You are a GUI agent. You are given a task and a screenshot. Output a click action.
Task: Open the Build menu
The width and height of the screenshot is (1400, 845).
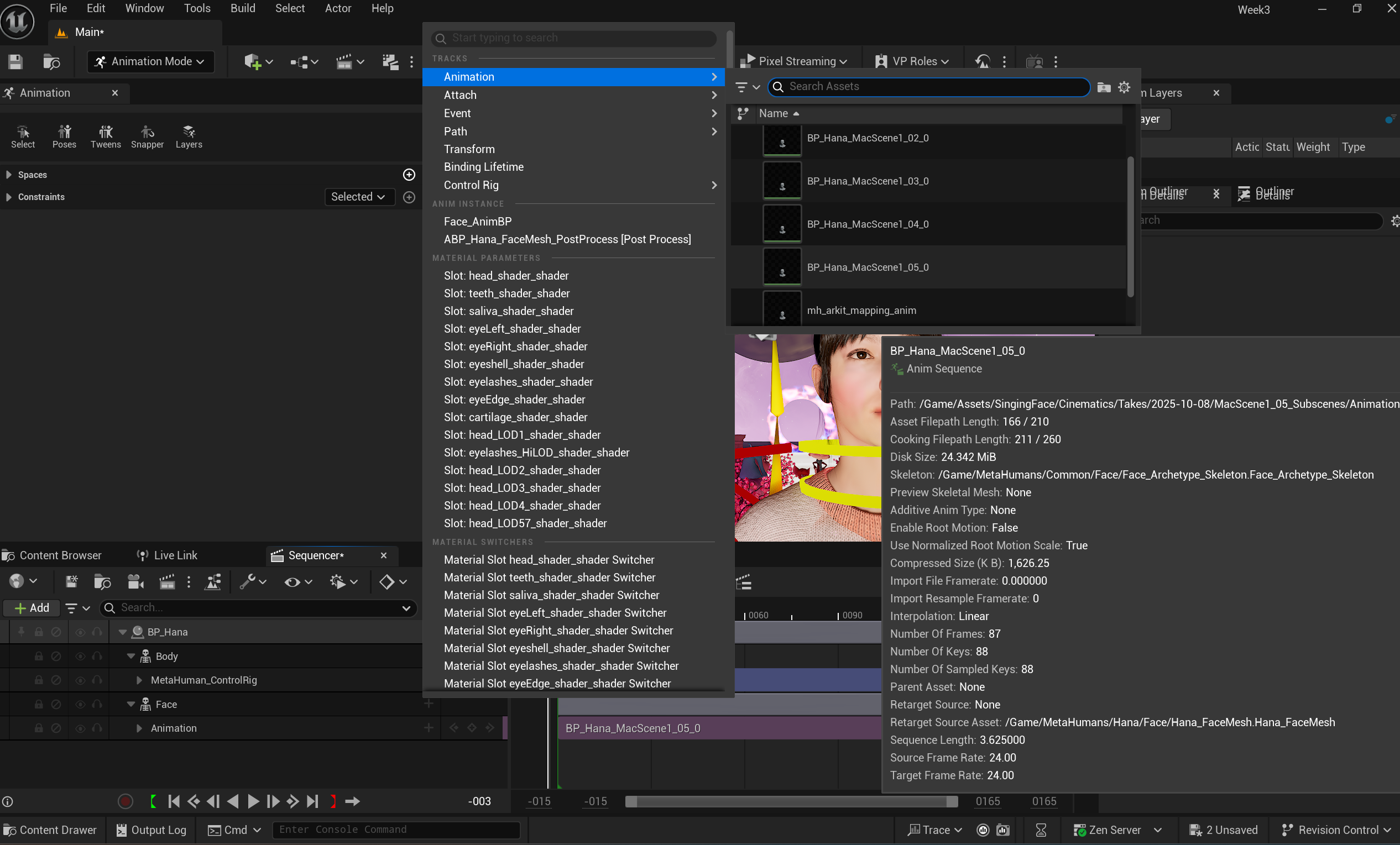(243, 8)
